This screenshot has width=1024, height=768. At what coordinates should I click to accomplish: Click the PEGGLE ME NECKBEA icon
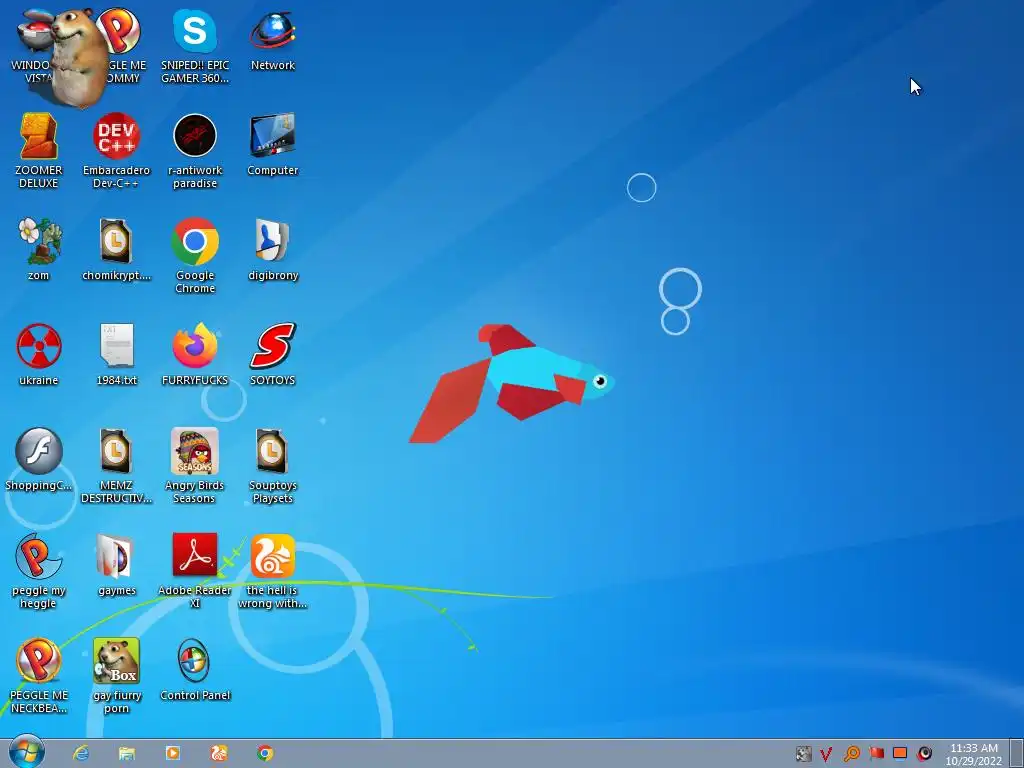39,676
